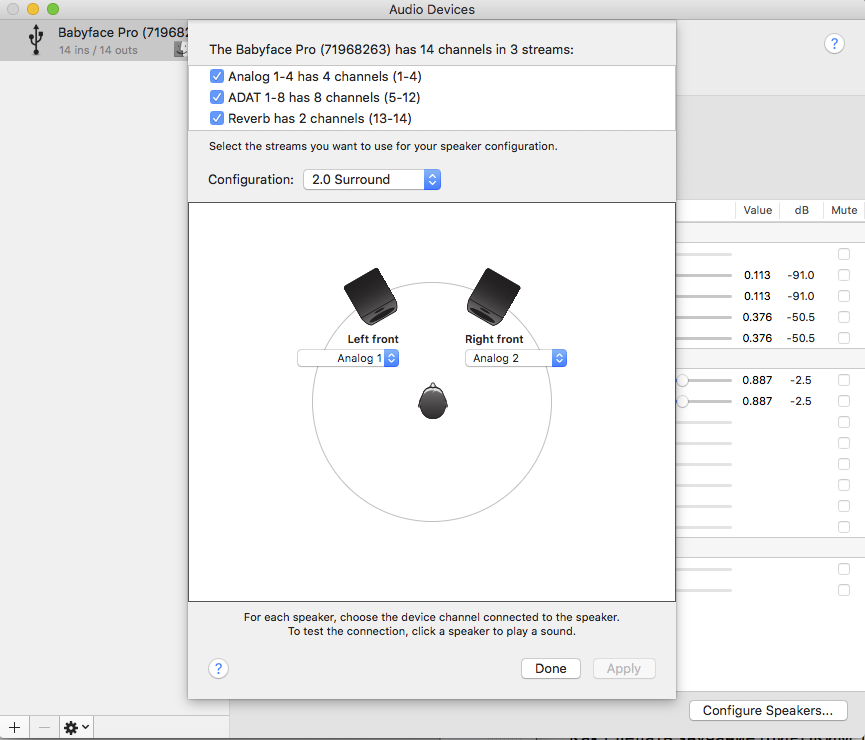Click the listener head icon
The width and height of the screenshot is (865, 740).
432,401
